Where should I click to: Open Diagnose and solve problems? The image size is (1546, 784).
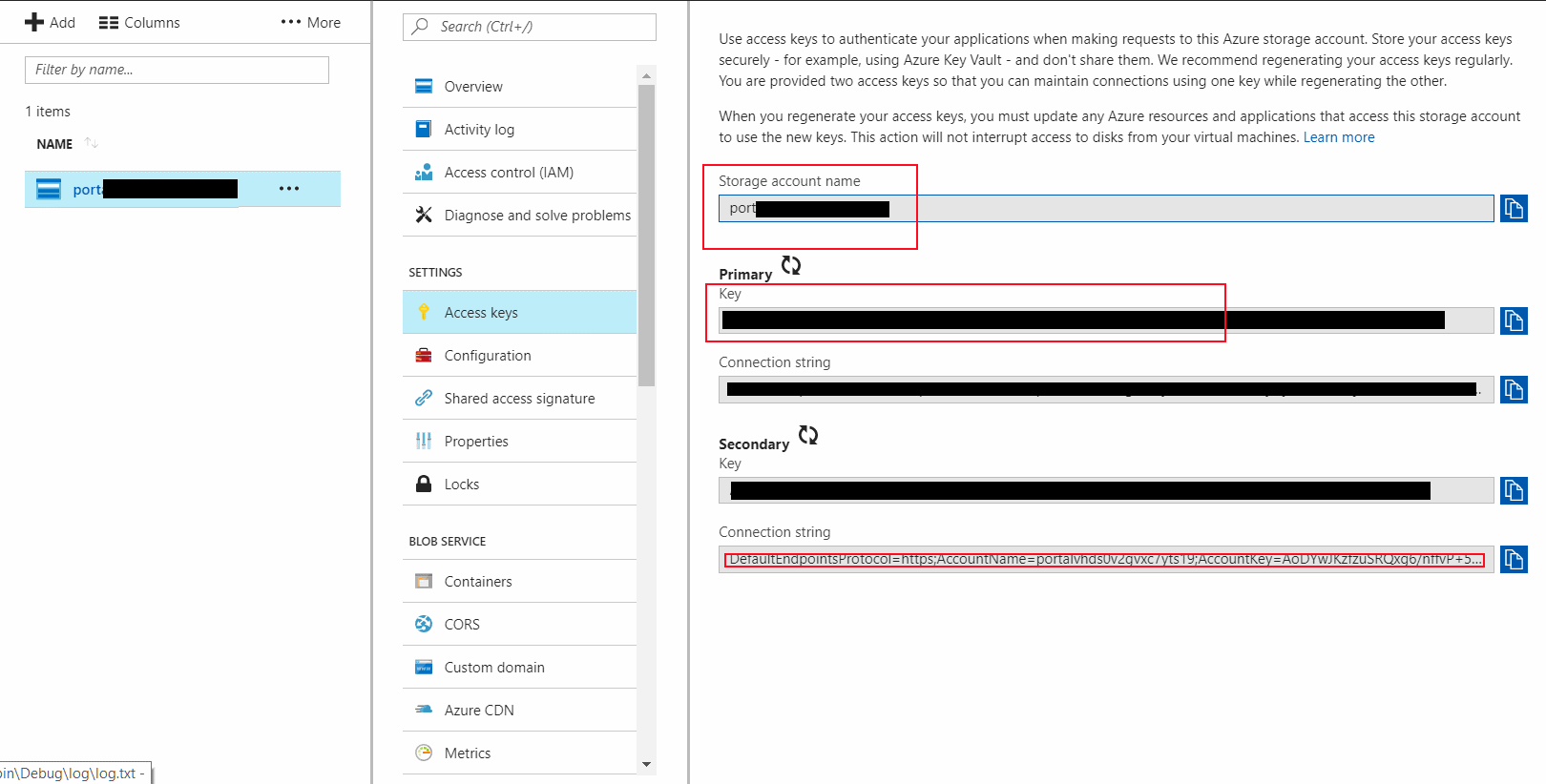coord(519,215)
